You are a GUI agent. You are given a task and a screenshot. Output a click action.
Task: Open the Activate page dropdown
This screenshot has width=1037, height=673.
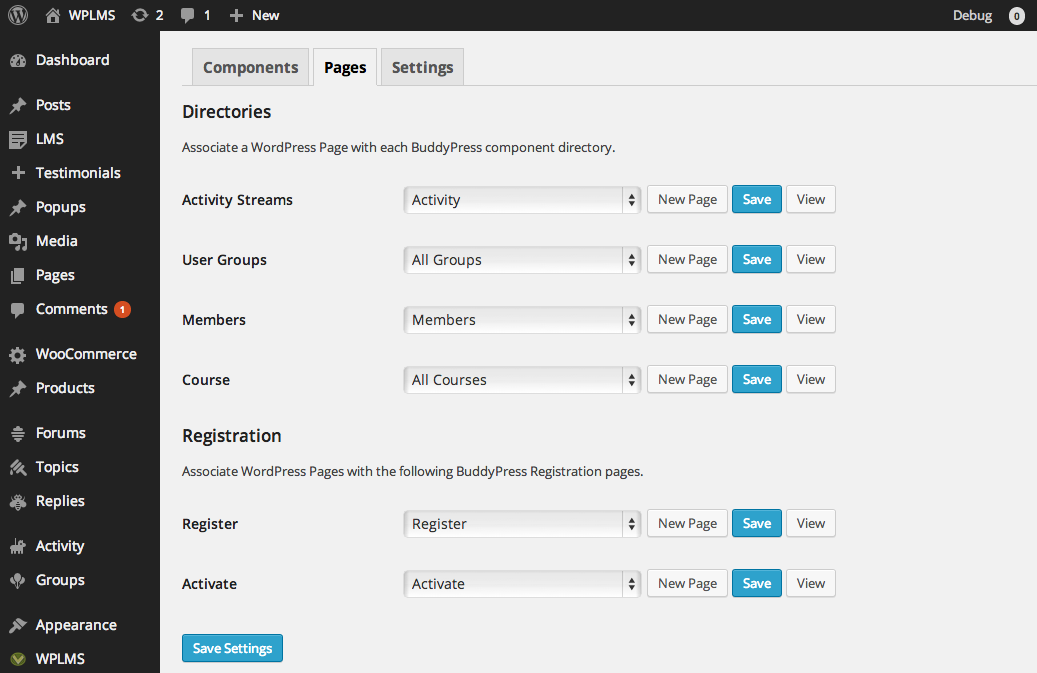(x=522, y=584)
